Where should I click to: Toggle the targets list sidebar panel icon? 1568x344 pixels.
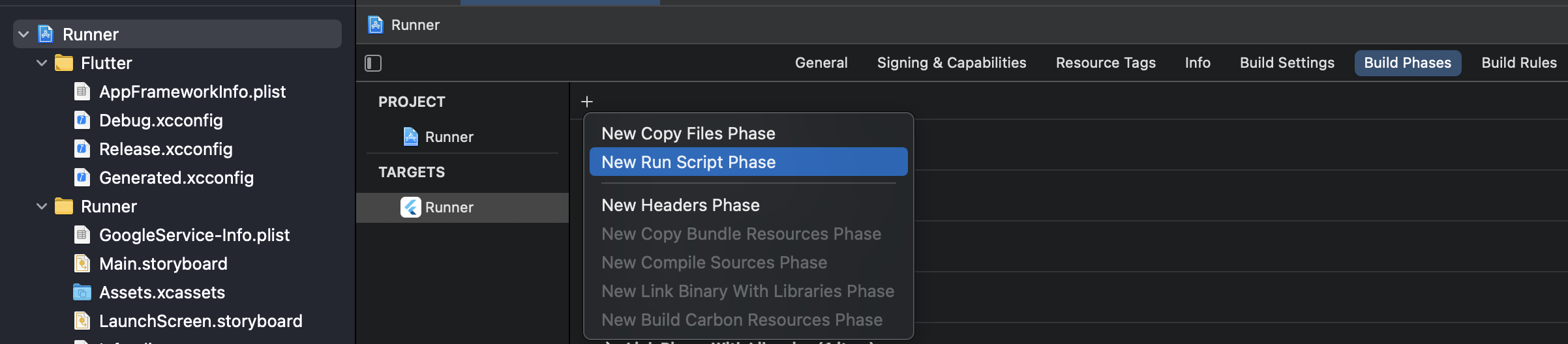click(373, 63)
